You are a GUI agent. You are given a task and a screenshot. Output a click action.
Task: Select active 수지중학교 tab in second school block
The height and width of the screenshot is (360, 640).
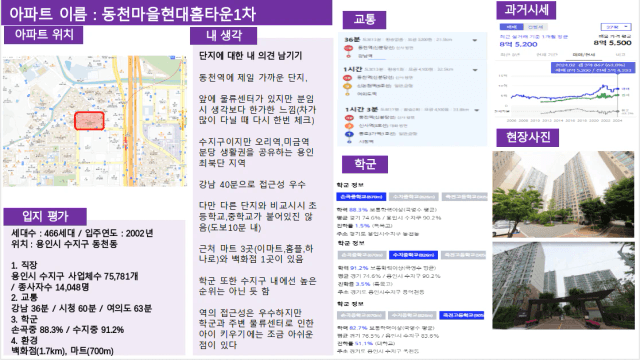tap(413, 255)
